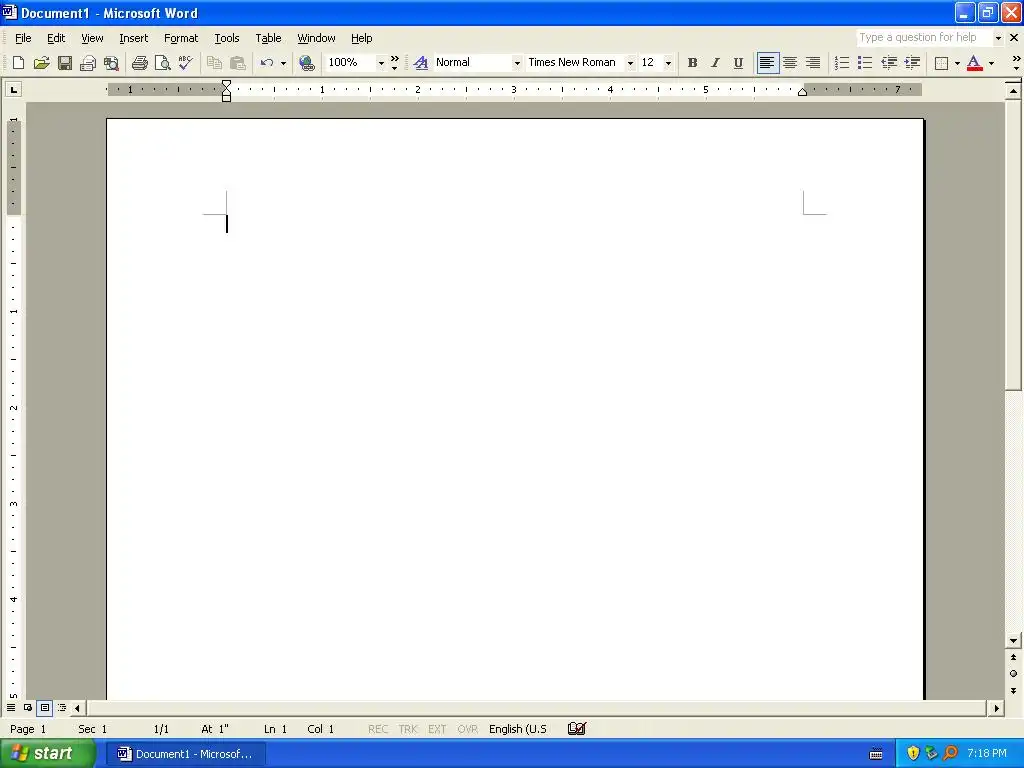
Task: Toggle REC macro recording in status bar
Action: click(x=377, y=729)
